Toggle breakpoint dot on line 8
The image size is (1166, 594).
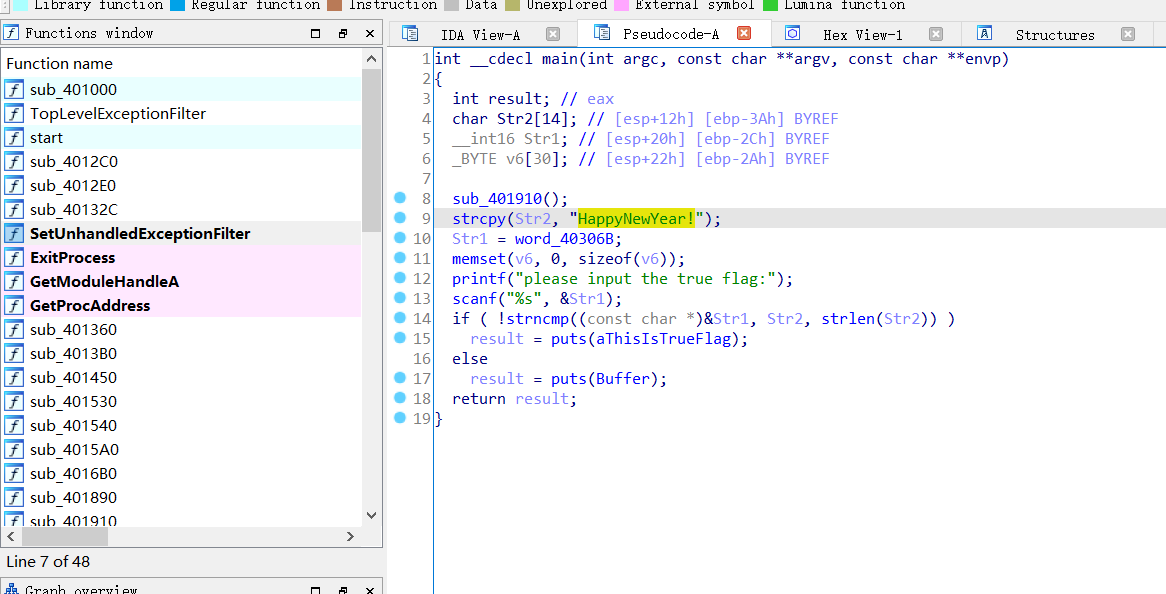[400, 198]
